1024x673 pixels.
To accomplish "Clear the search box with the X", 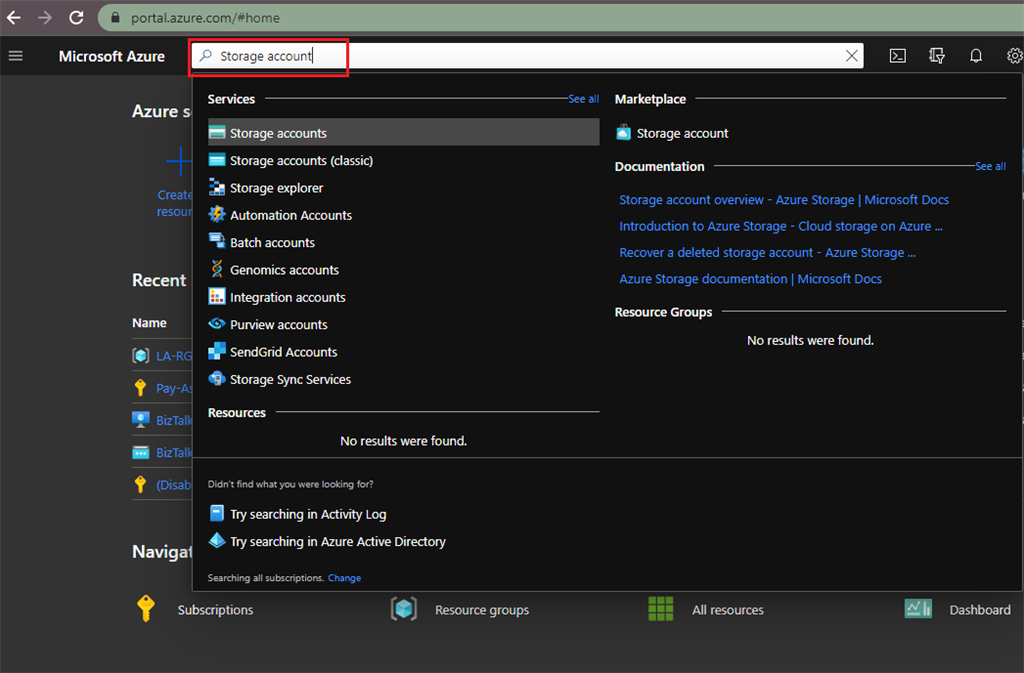I will point(852,56).
